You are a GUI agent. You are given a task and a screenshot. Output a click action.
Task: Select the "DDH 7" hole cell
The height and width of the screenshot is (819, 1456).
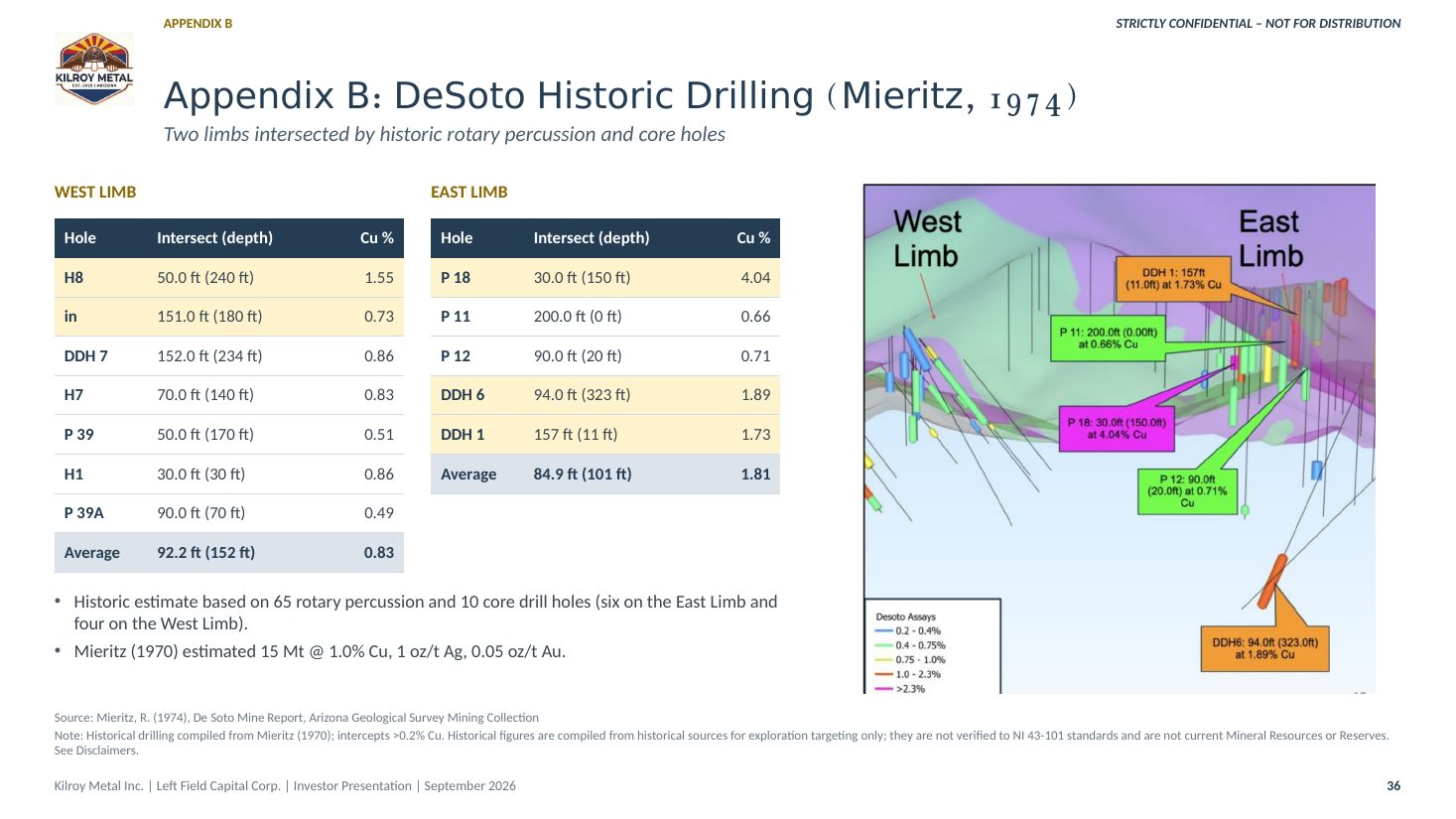[x=86, y=356]
